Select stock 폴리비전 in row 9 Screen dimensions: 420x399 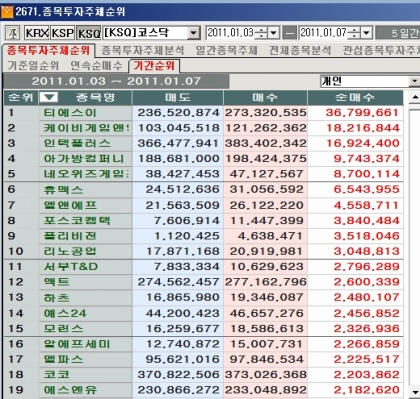(x=70, y=236)
